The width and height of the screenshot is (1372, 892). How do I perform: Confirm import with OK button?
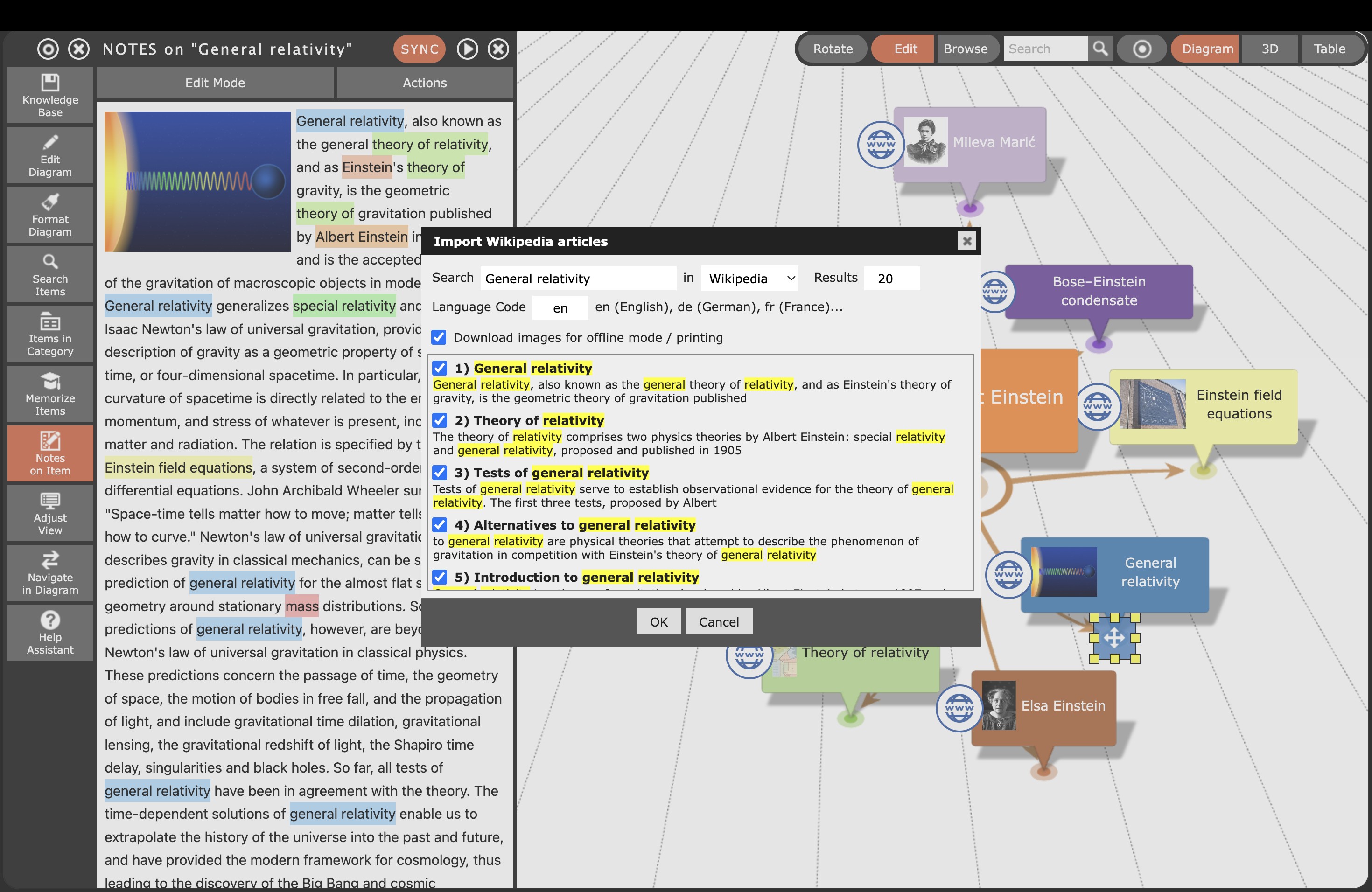[659, 622]
